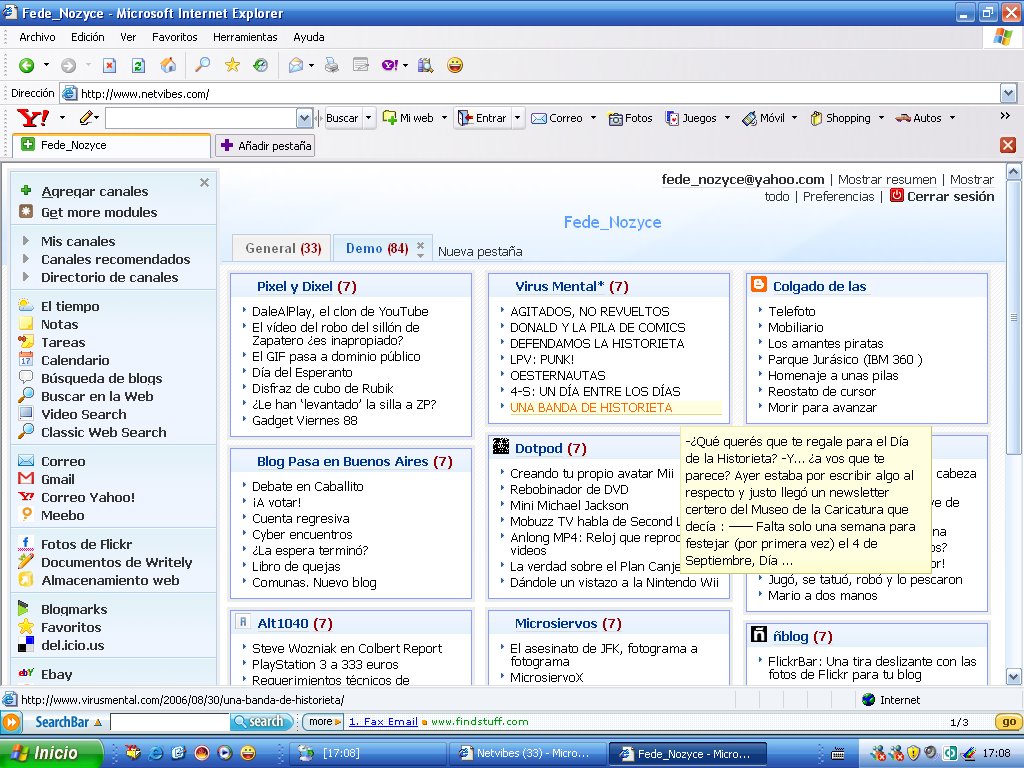Open the Mi web dropdown arrow
Viewport: 1024px width, 768px height.
[444, 118]
